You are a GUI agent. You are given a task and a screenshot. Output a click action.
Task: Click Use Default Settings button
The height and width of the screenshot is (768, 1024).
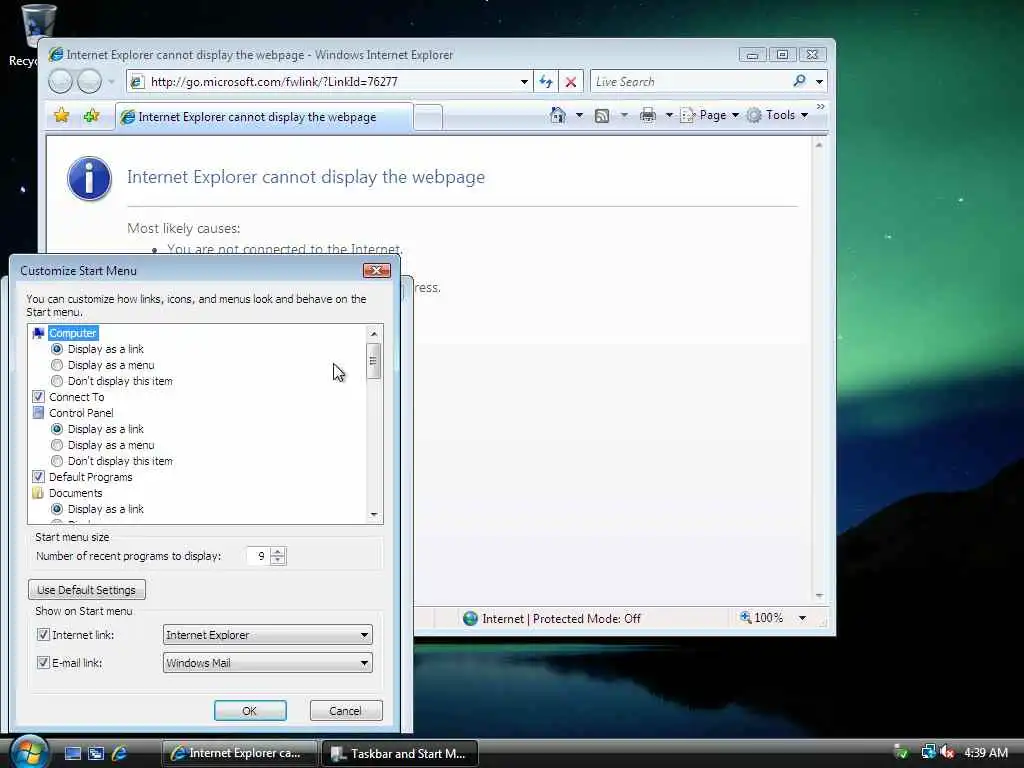click(87, 590)
